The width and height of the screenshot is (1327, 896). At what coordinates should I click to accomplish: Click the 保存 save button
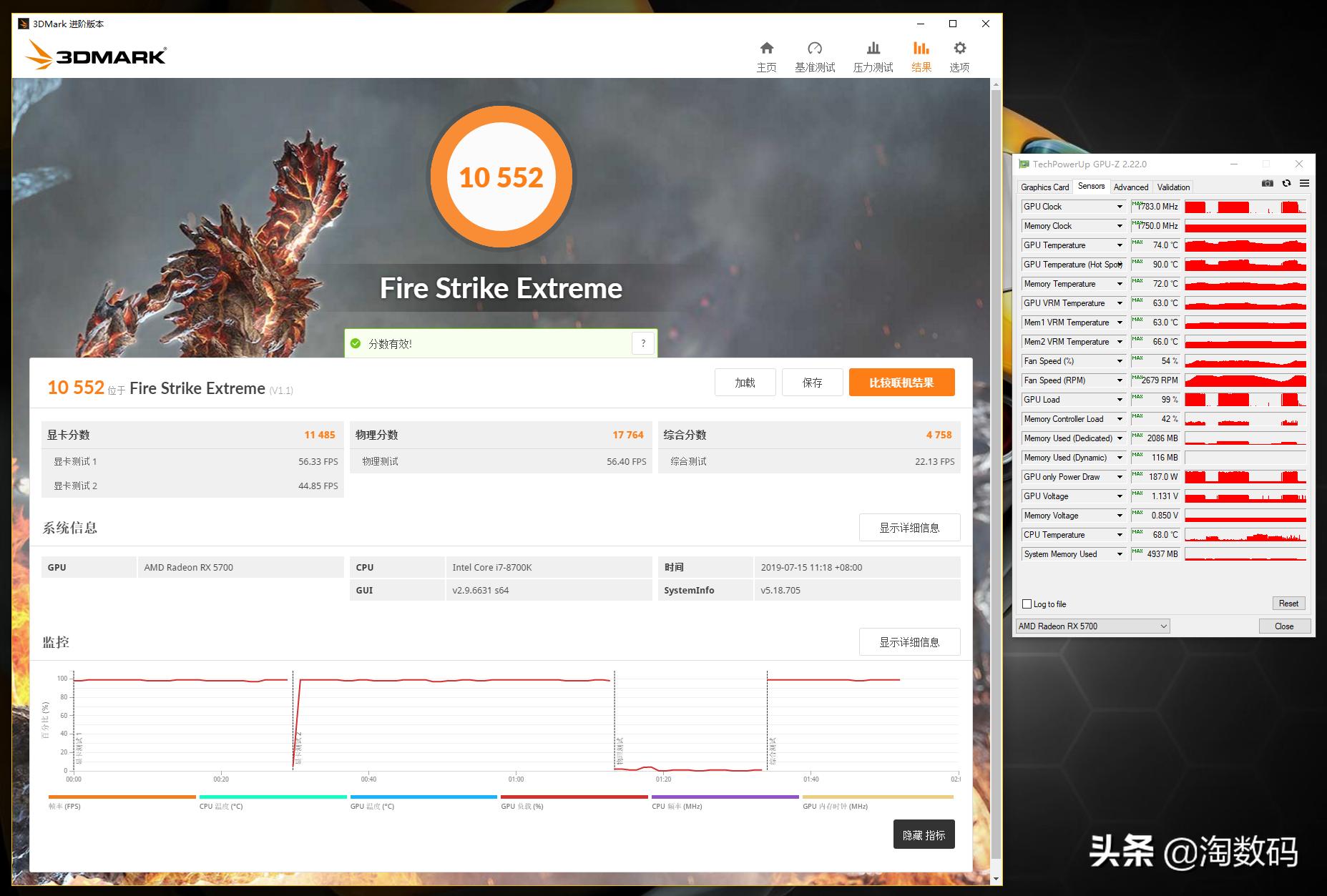tap(812, 383)
